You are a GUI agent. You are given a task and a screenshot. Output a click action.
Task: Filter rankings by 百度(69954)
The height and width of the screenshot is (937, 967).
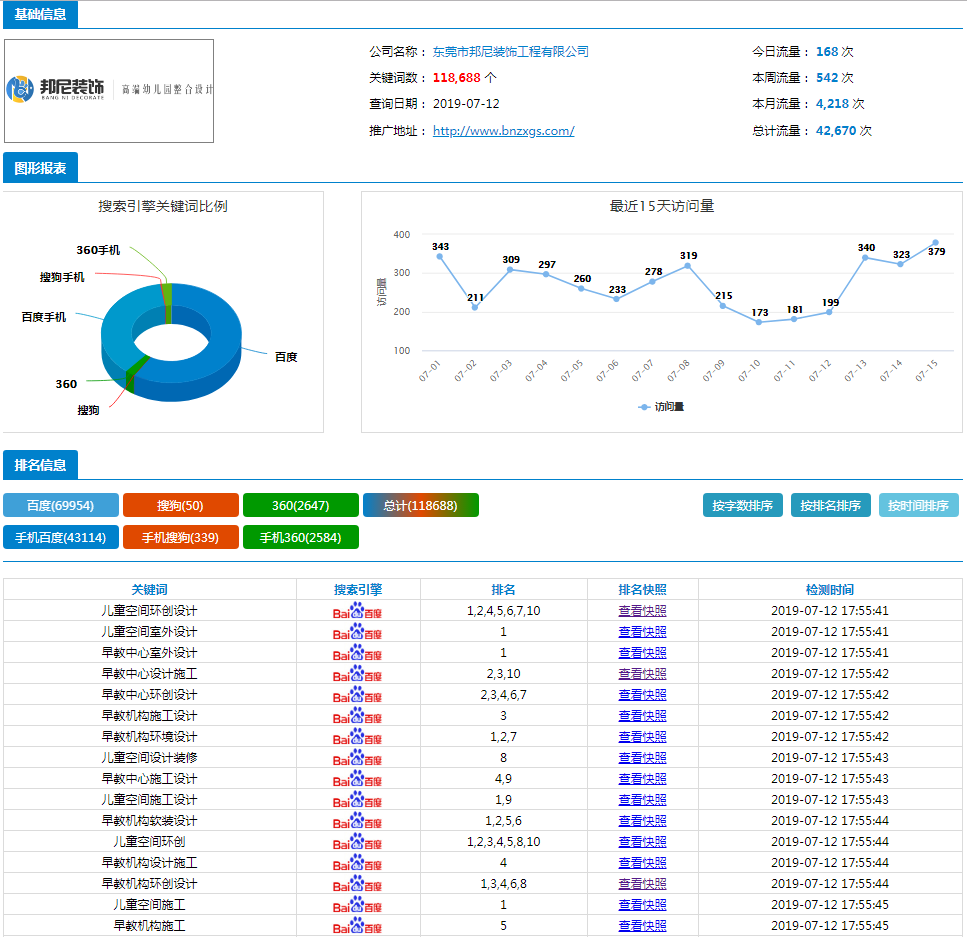click(x=61, y=506)
